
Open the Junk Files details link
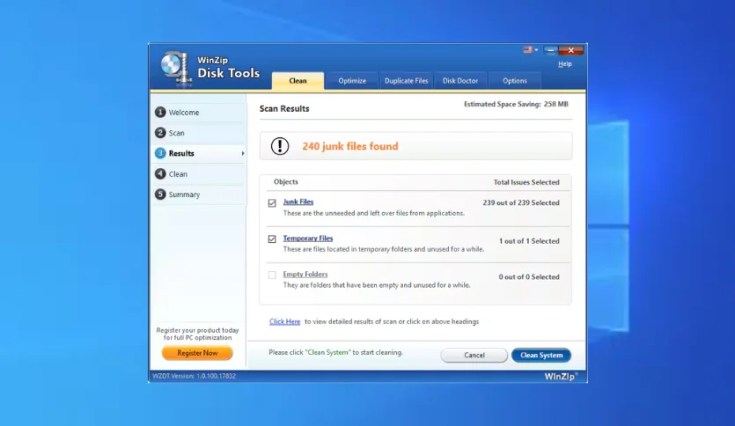(x=298, y=202)
